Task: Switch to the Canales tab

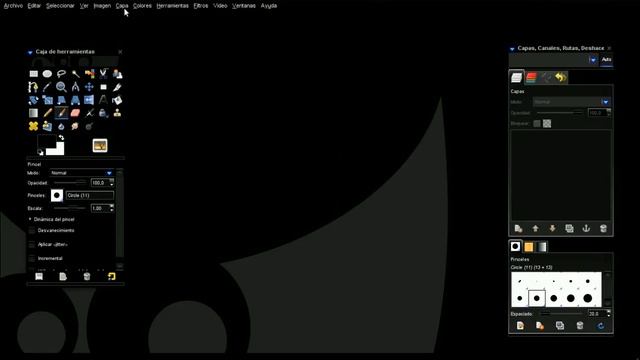Action: [x=531, y=77]
